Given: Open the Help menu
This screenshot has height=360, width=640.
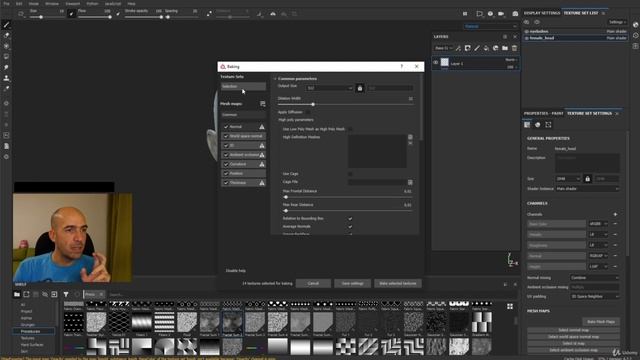Looking at the screenshot, I should [131, 4].
